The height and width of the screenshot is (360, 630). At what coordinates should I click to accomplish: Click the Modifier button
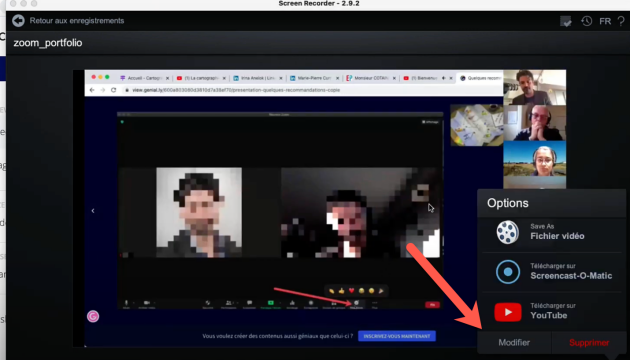point(514,343)
